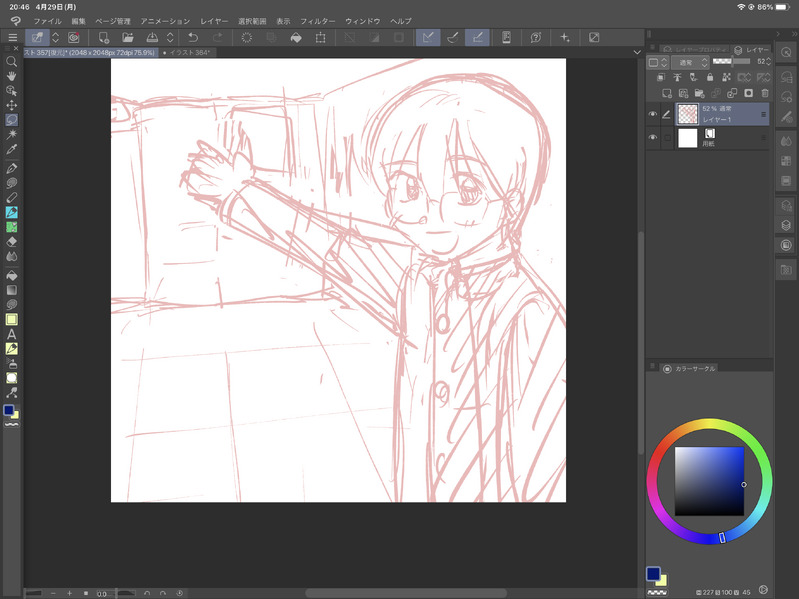Open the ヘルプ menu
This screenshot has height=599, width=799.
401,21
